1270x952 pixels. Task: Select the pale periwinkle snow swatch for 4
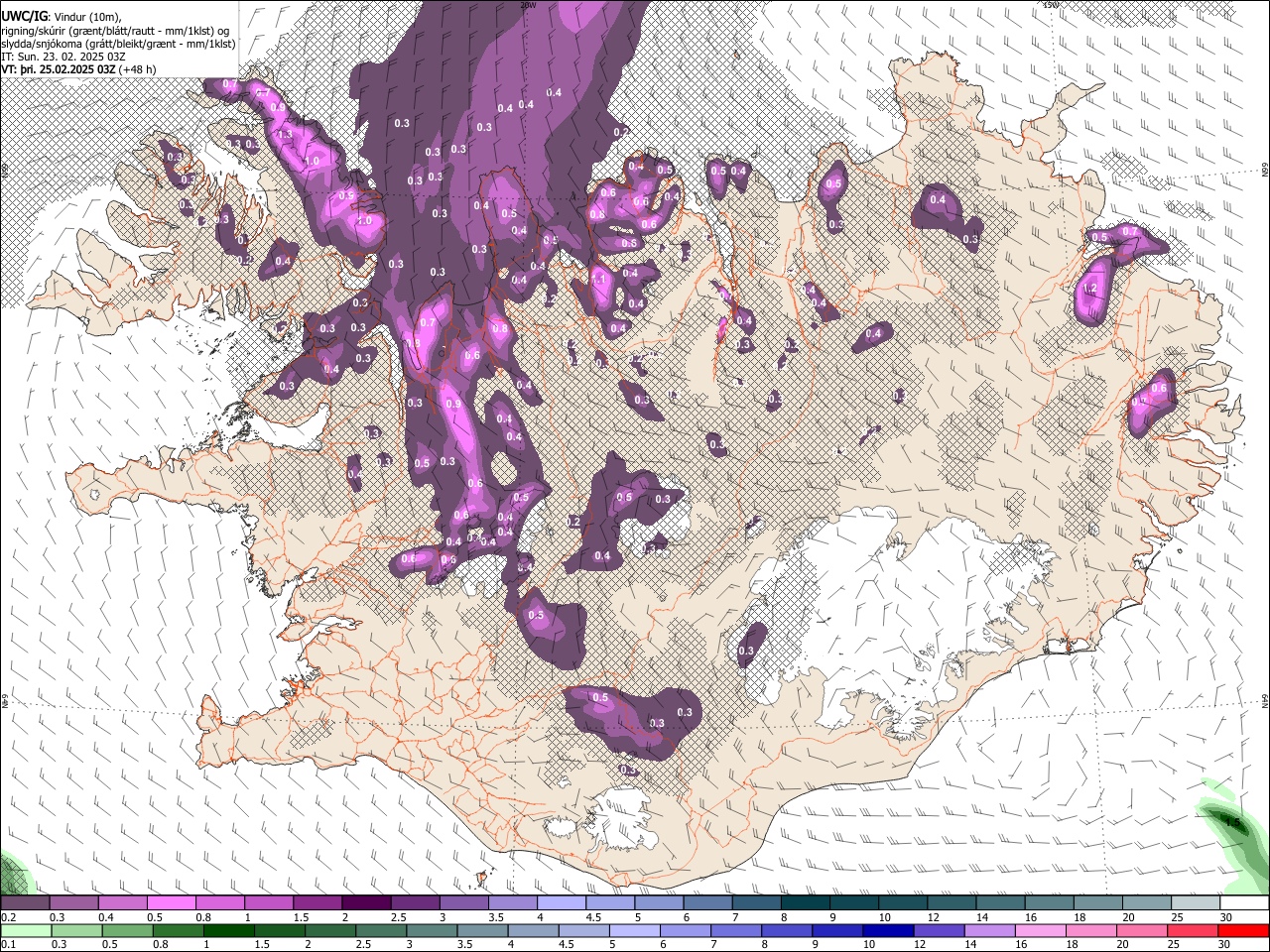[560, 902]
